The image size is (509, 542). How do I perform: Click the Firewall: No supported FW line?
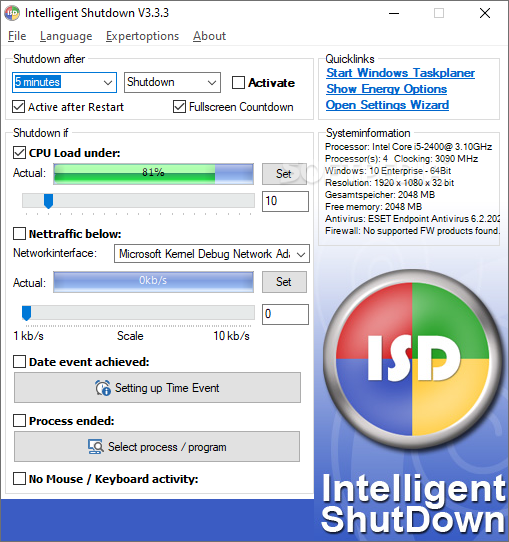[412, 231]
